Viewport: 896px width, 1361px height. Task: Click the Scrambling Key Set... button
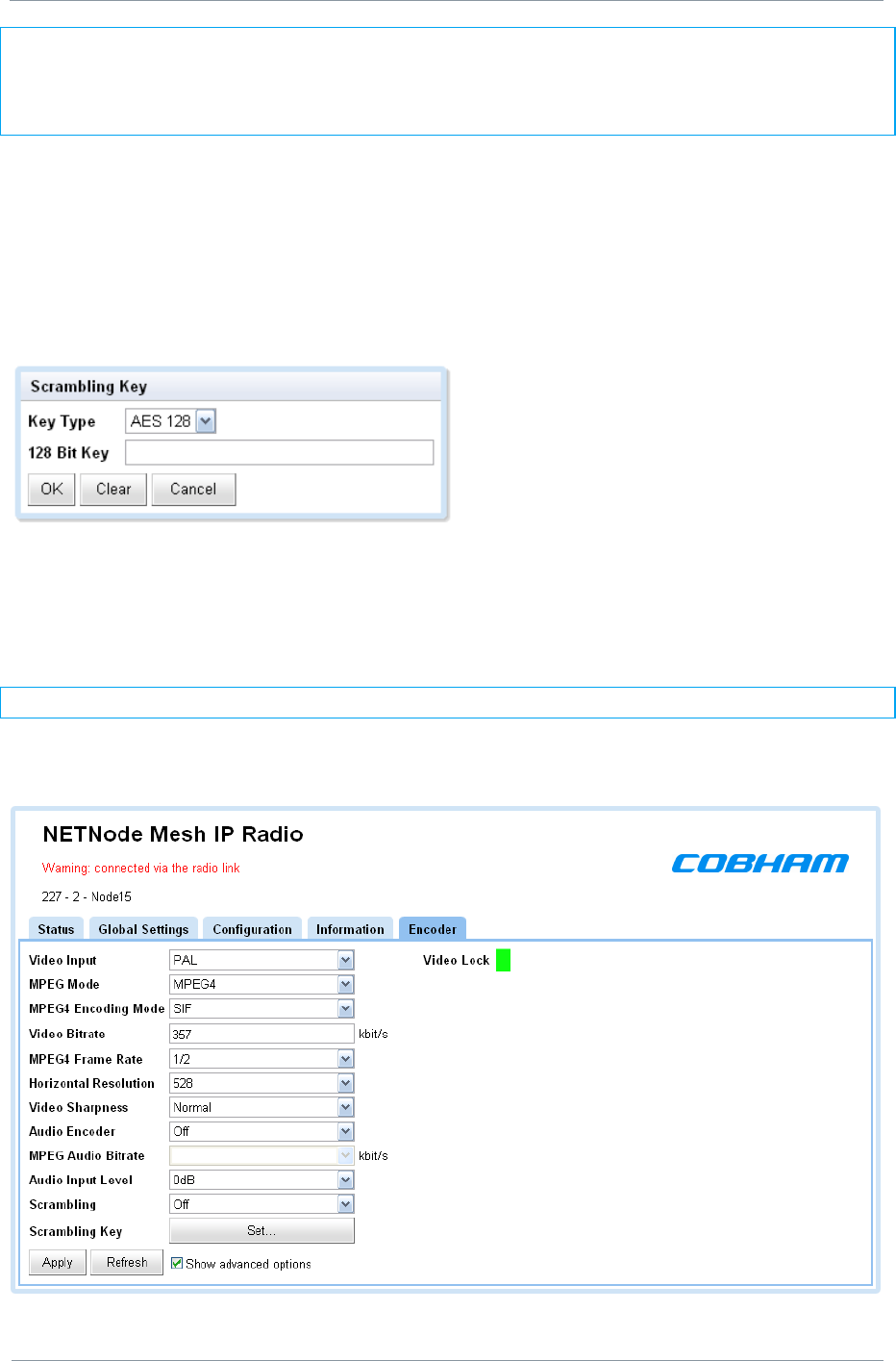[261, 1230]
